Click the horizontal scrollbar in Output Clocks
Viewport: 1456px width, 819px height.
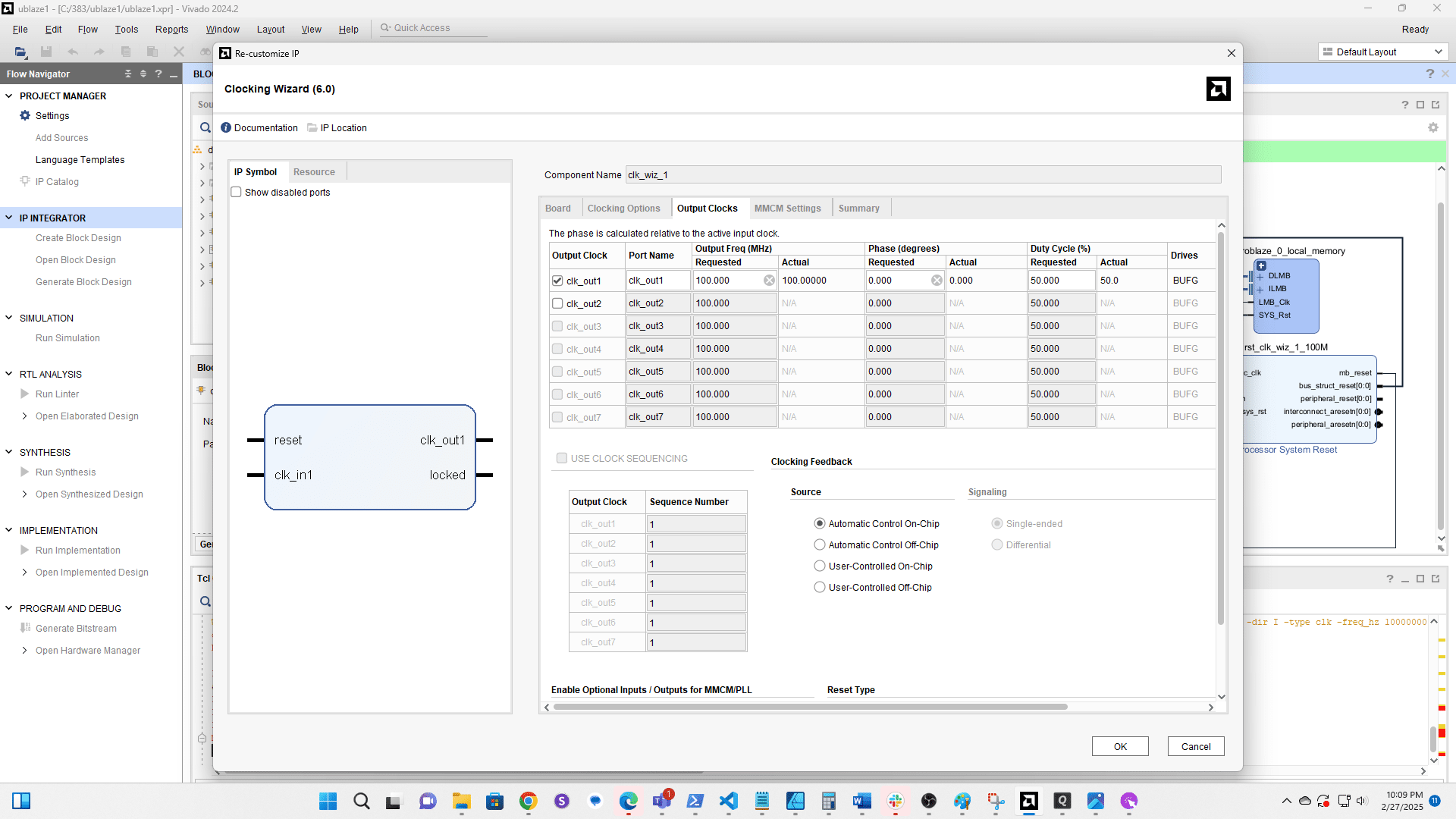tap(810, 707)
